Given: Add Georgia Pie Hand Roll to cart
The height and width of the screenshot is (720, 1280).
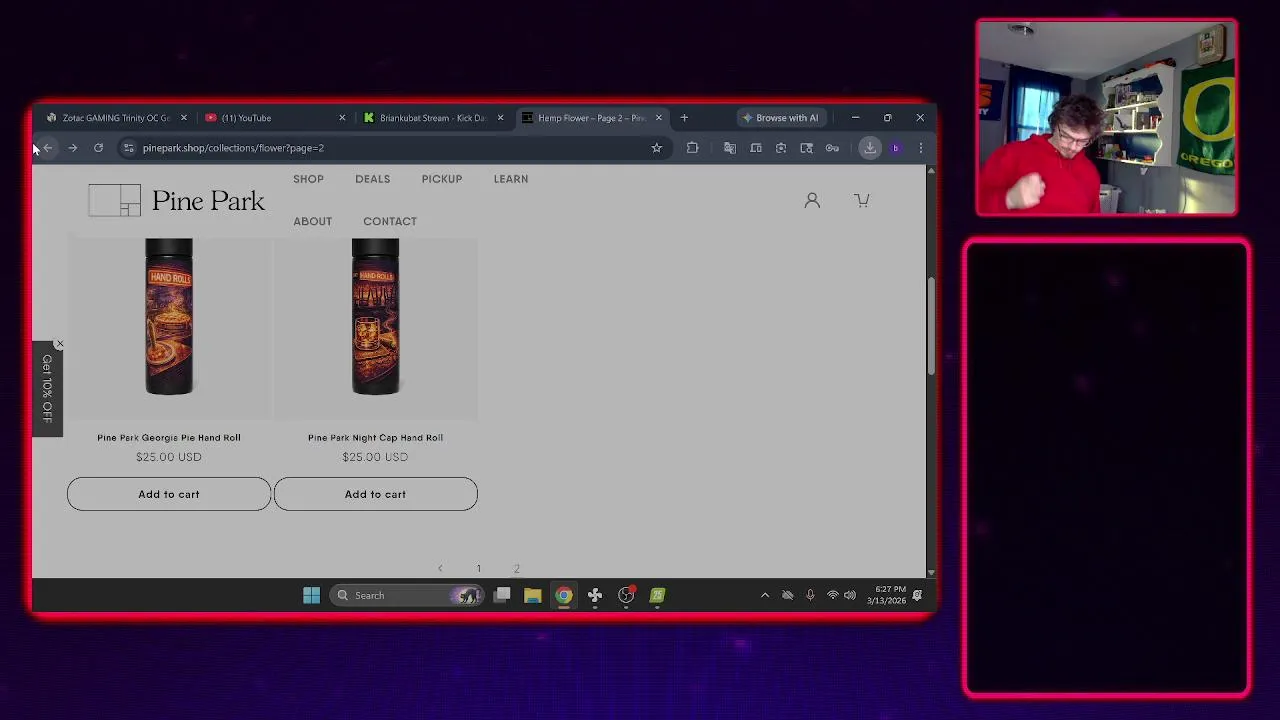Looking at the screenshot, I should (x=169, y=494).
